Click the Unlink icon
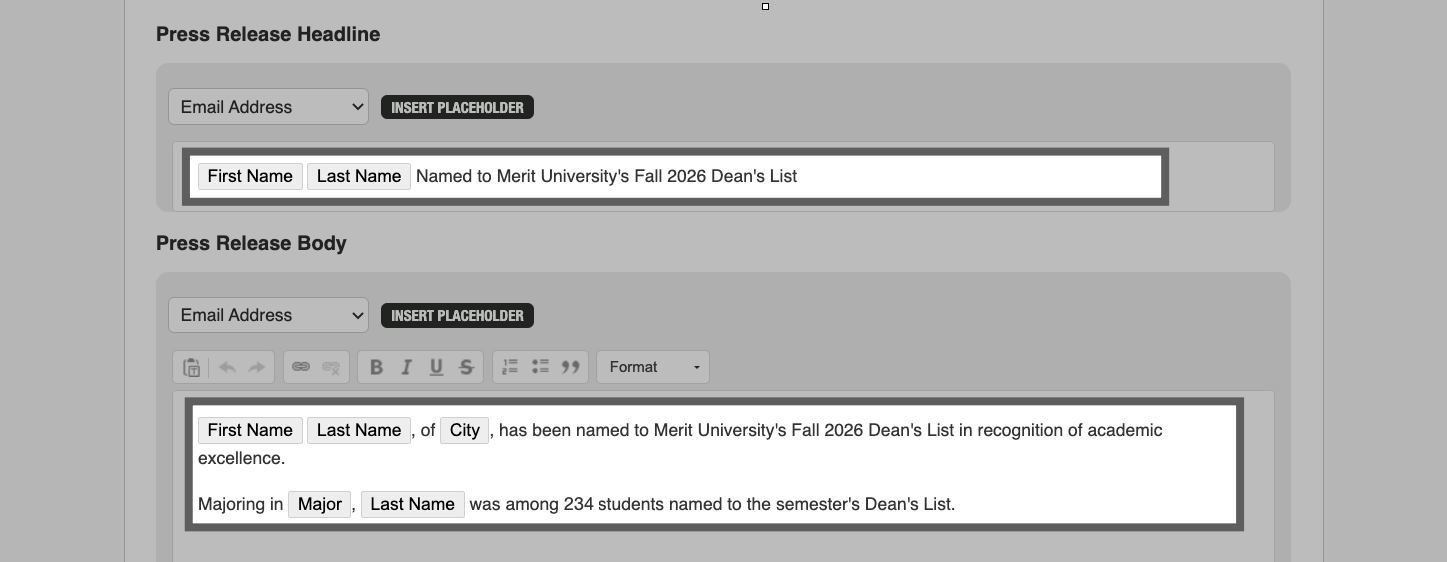This screenshot has height=562, width=1447. click(x=331, y=367)
